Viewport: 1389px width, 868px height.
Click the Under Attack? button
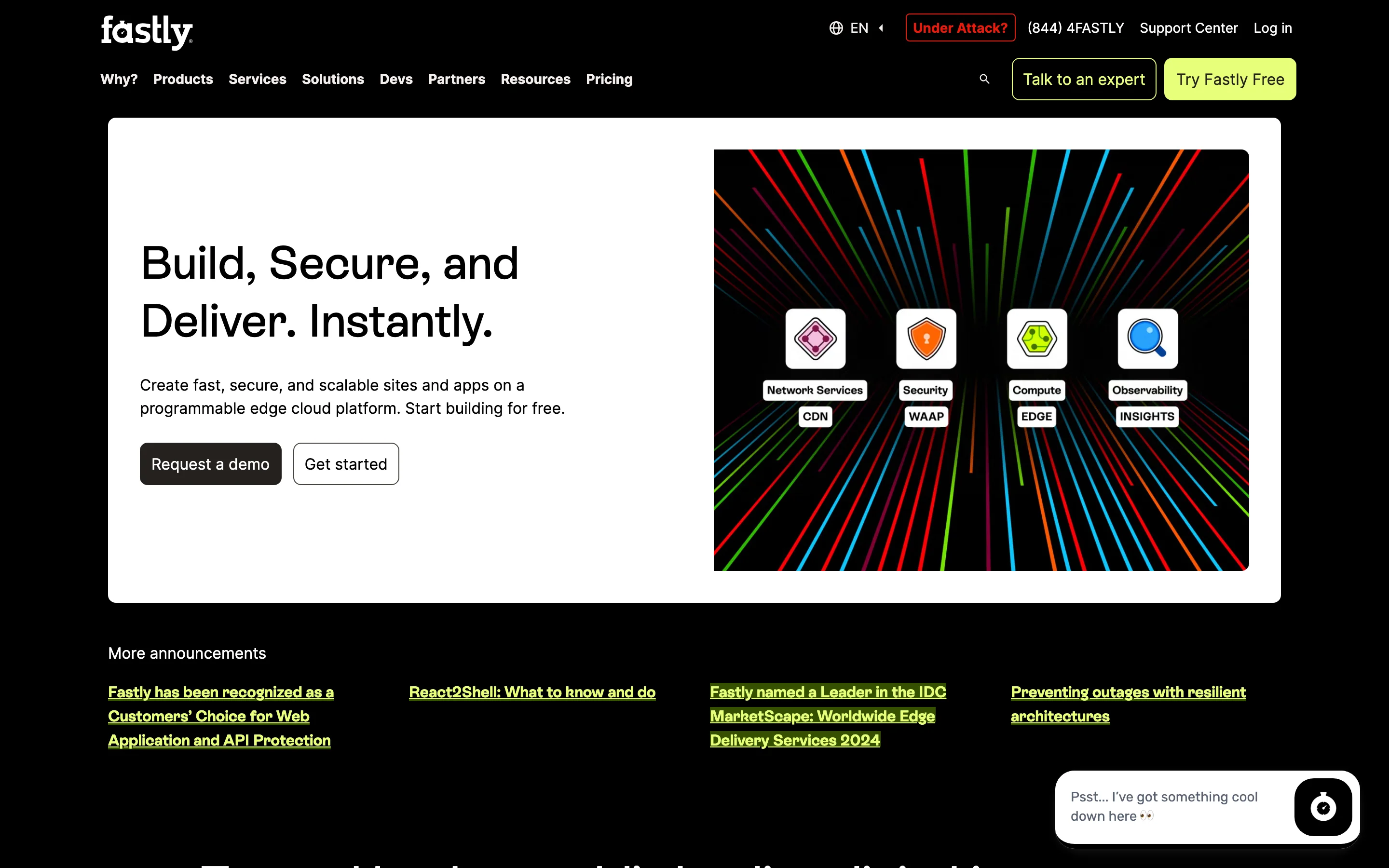[x=960, y=28]
